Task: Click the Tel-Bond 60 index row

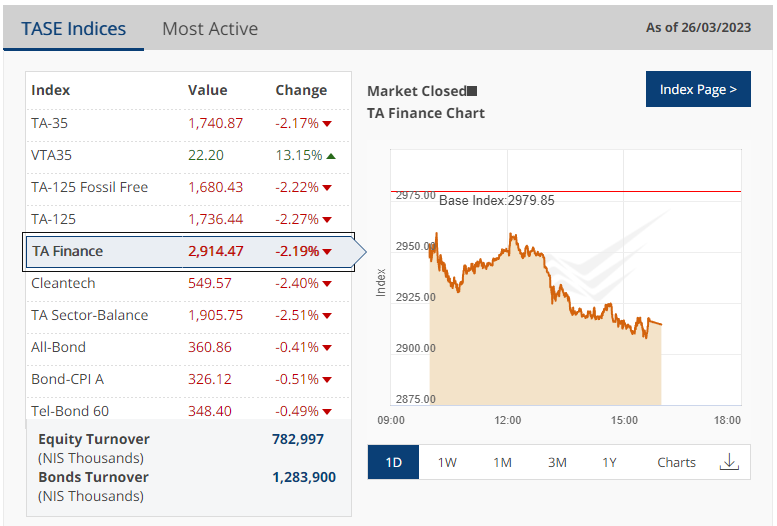Action: [70, 411]
